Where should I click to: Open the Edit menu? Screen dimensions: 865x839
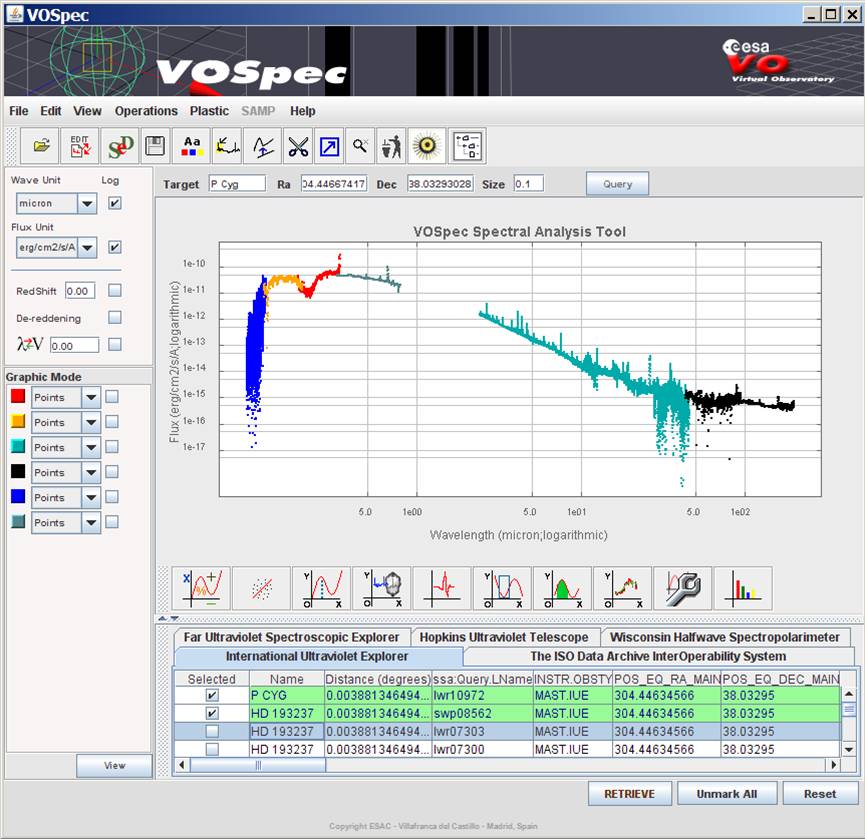[x=51, y=111]
